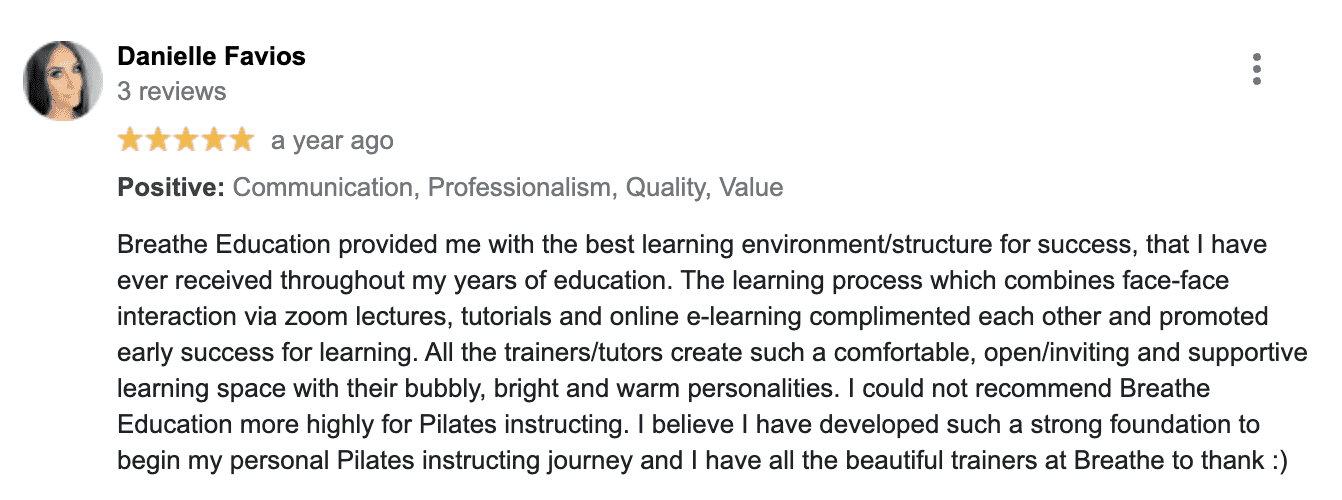Click the 'a year ago' timestamp

pyautogui.click(x=332, y=141)
